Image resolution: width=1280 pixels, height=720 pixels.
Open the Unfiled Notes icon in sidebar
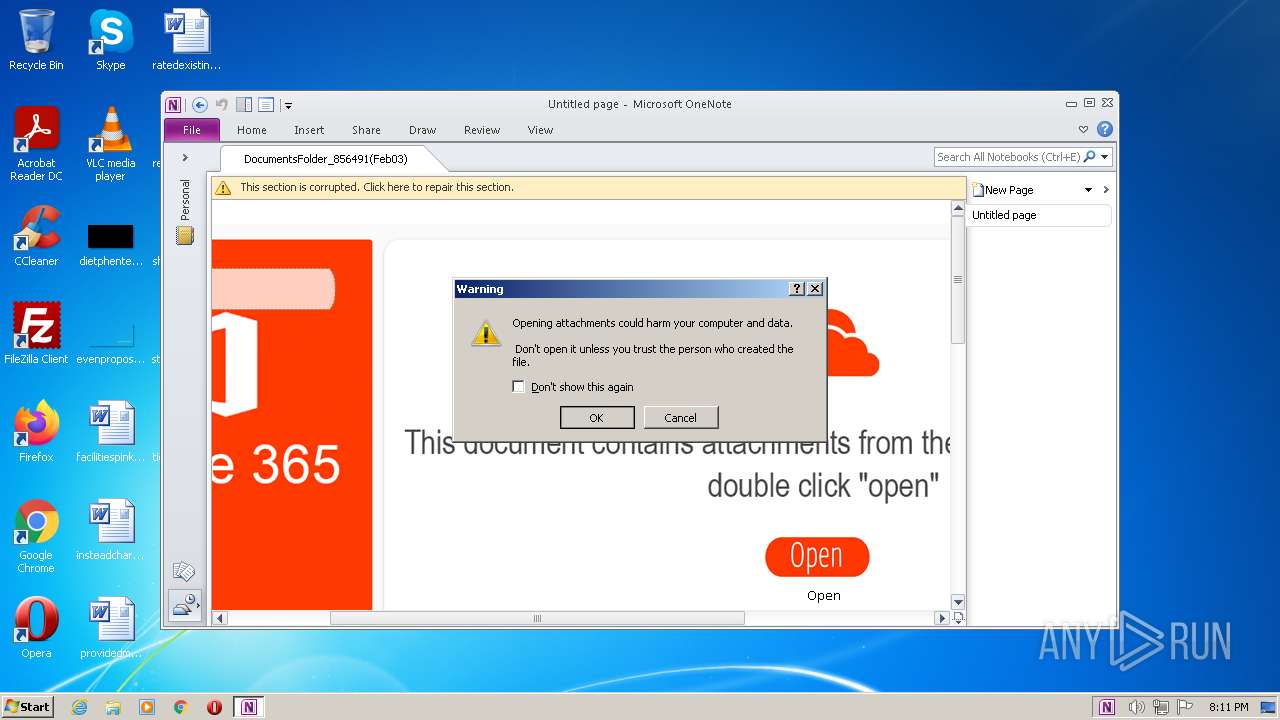tap(184, 572)
